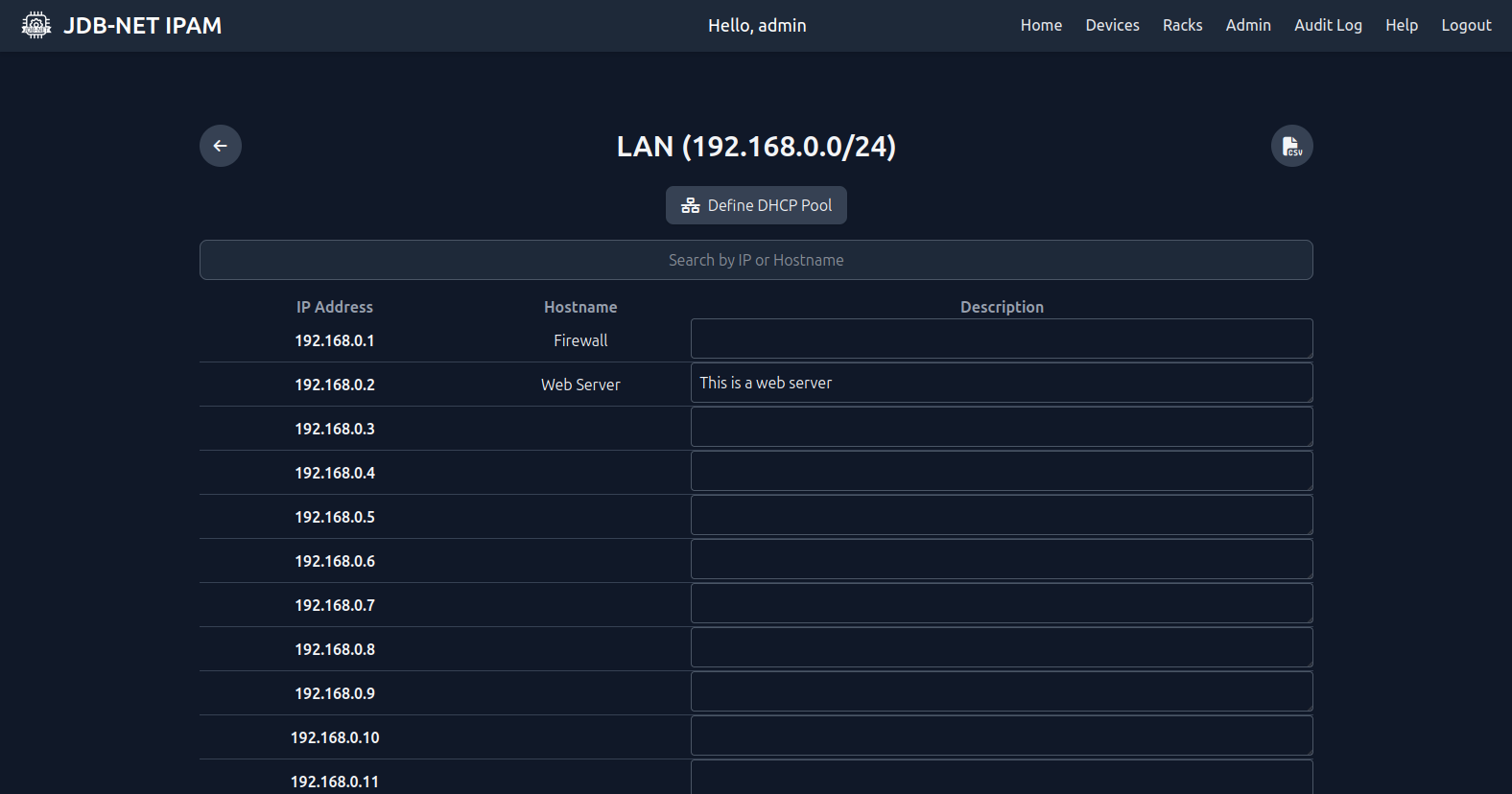Click description field for 192.168.0.8
Viewport: 1512px width, 794px height.
[x=1002, y=647]
